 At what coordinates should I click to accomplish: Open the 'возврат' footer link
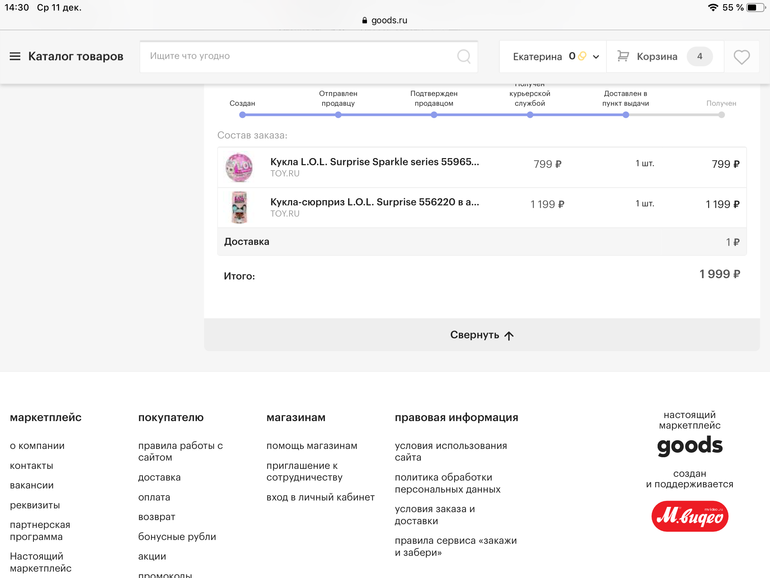click(157, 517)
